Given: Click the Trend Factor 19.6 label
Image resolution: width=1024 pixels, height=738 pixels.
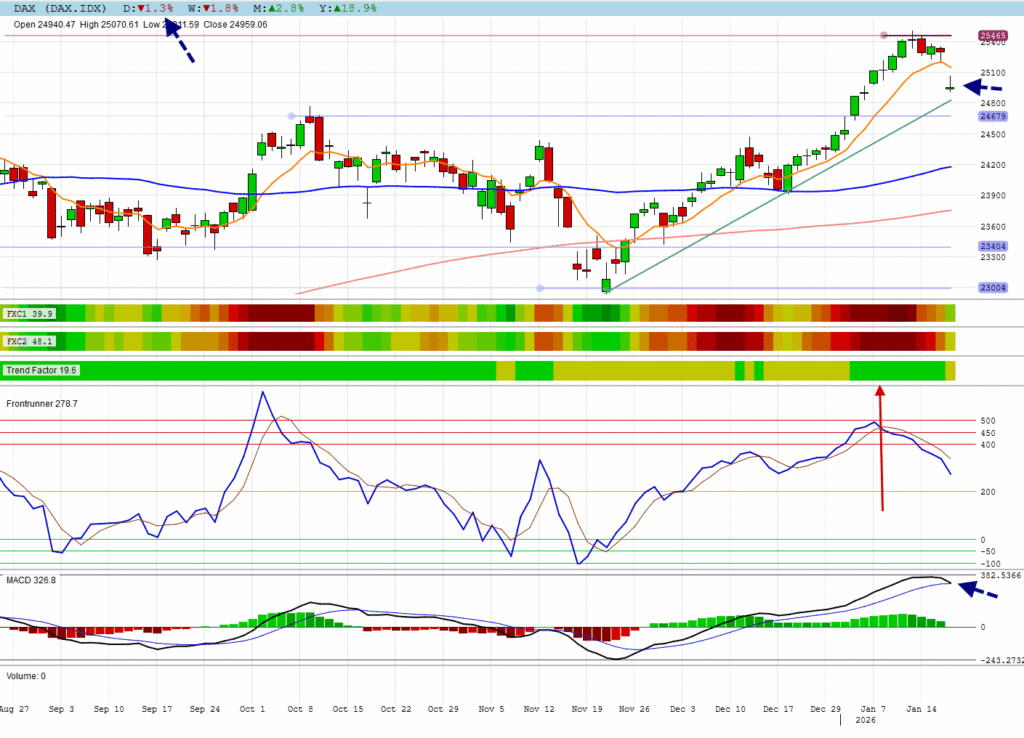Looking at the screenshot, I should point(42,370).
